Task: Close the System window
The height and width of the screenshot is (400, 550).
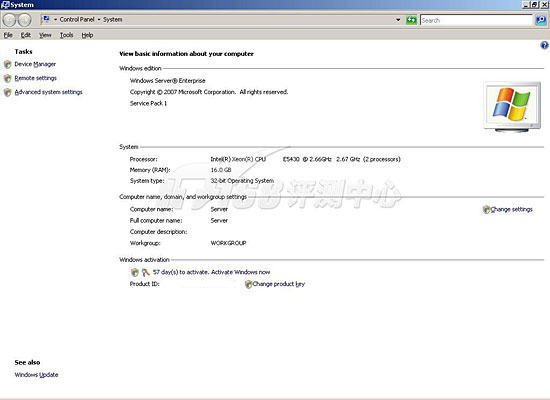Action: [544, 5]
